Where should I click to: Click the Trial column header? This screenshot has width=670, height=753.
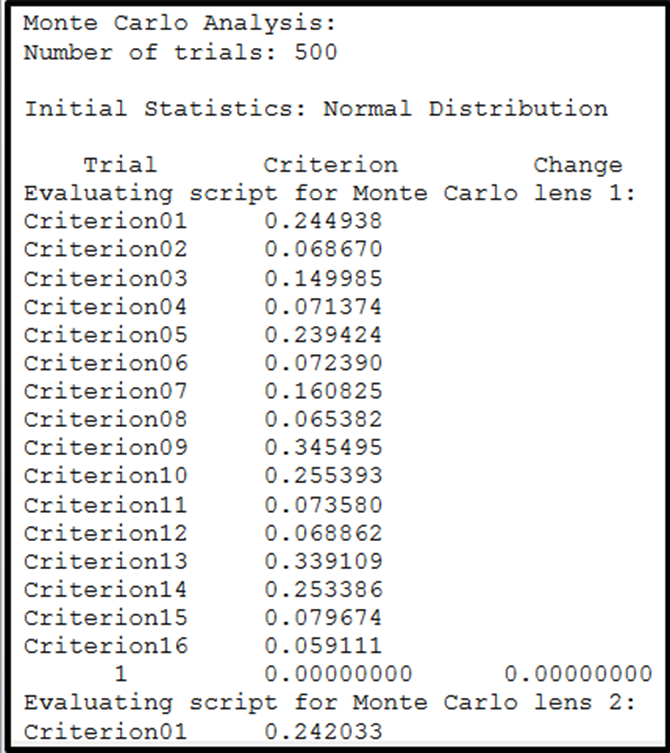(119, 165)
